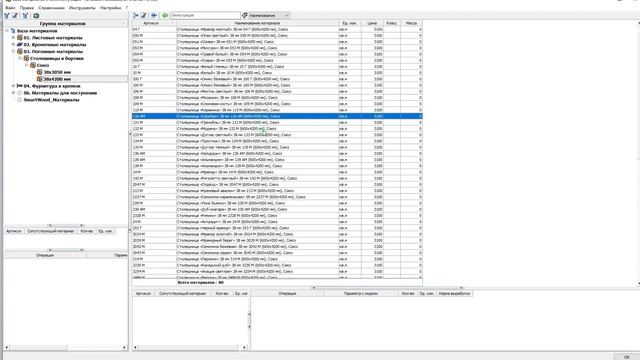Click the blue arrow icon in the material toolbar

click(154, 16)
